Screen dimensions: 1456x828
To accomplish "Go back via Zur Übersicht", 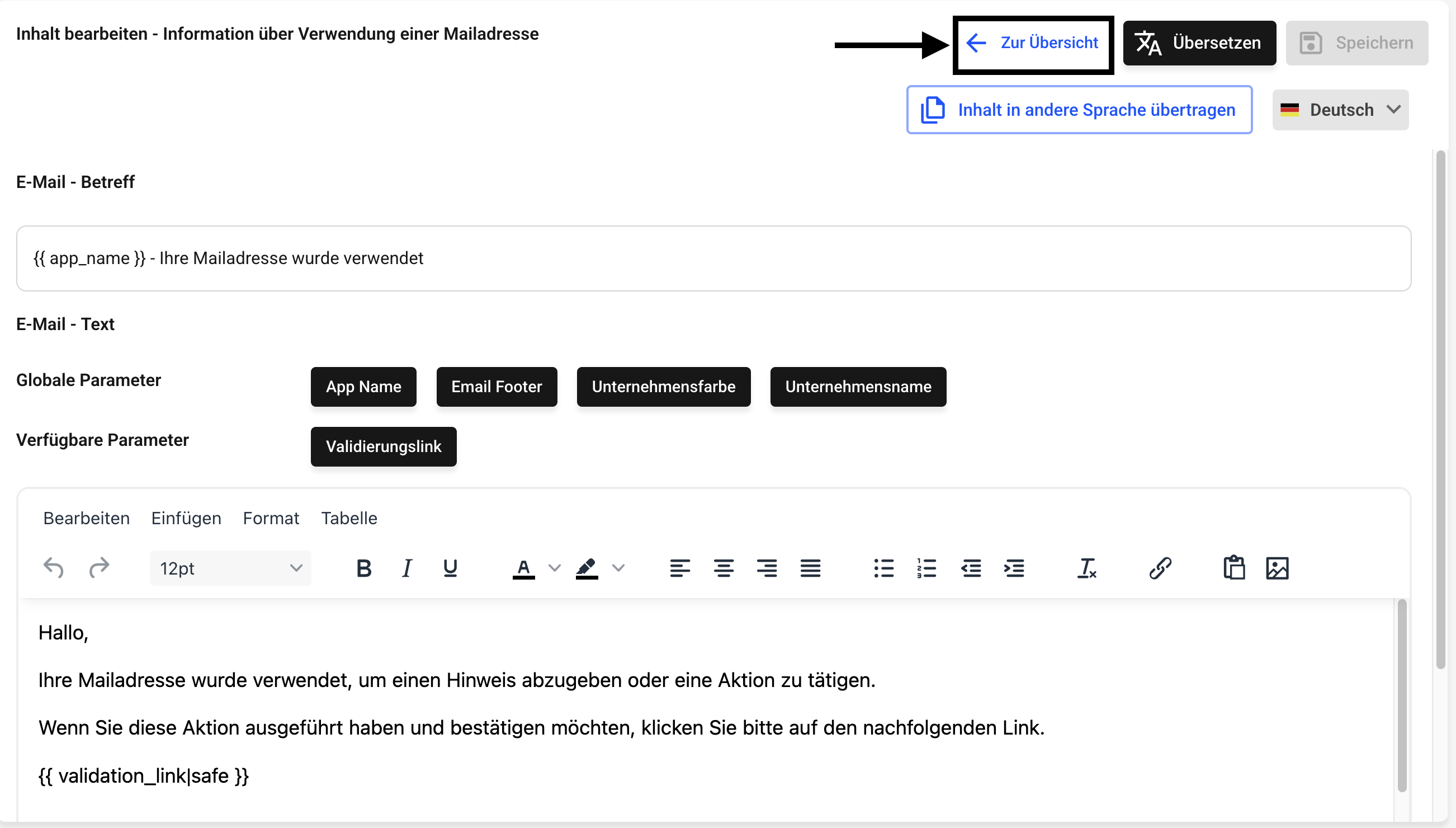I will click(1033, 43).
